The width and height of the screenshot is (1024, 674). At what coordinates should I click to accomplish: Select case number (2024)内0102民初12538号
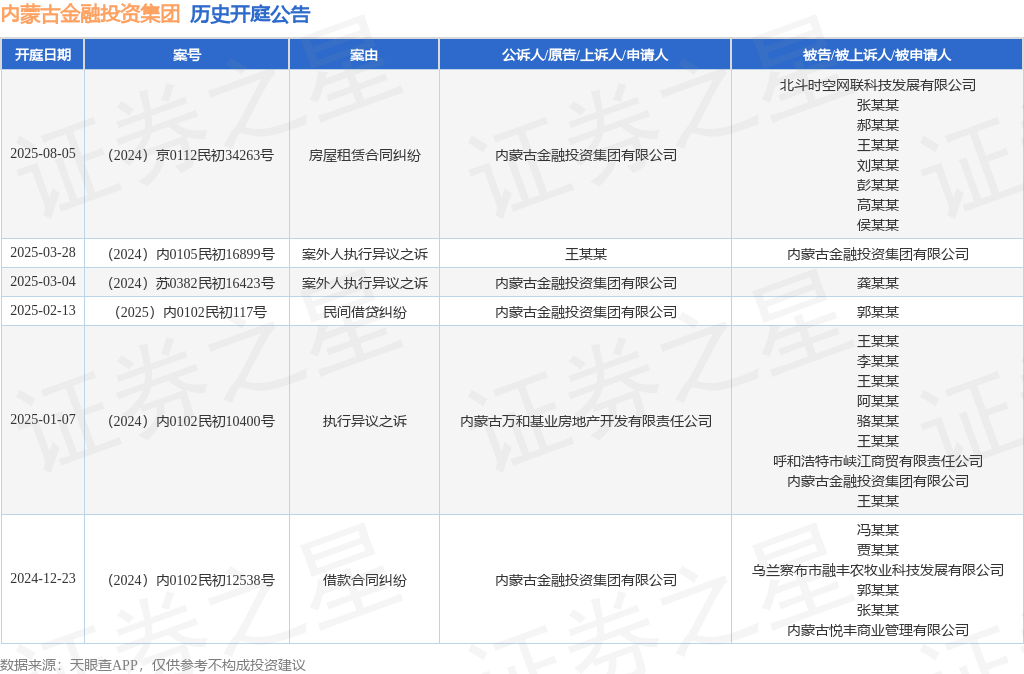pos(191,580)
